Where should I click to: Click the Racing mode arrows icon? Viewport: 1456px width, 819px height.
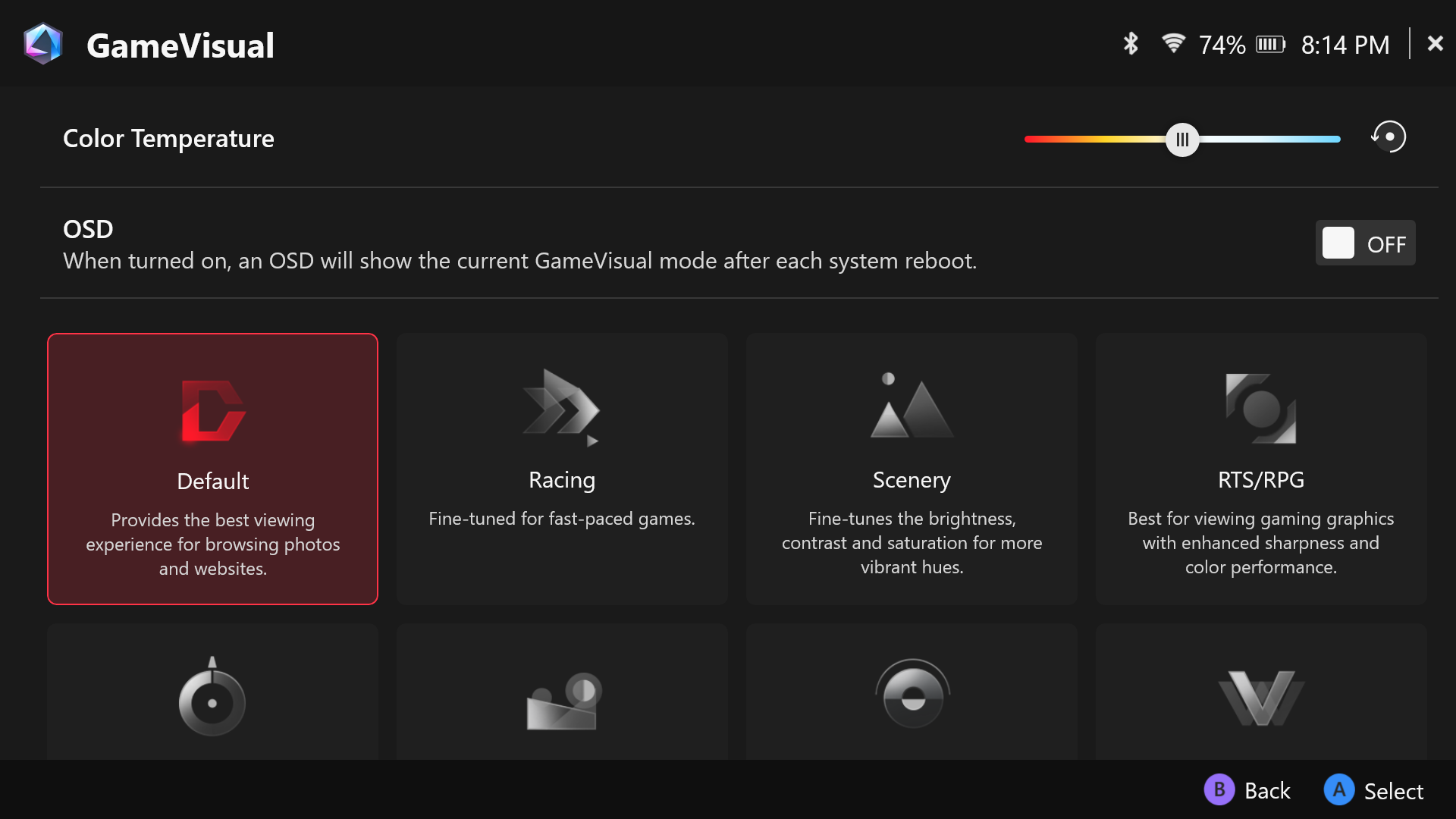pyautogui.click(x=562, y=408)
